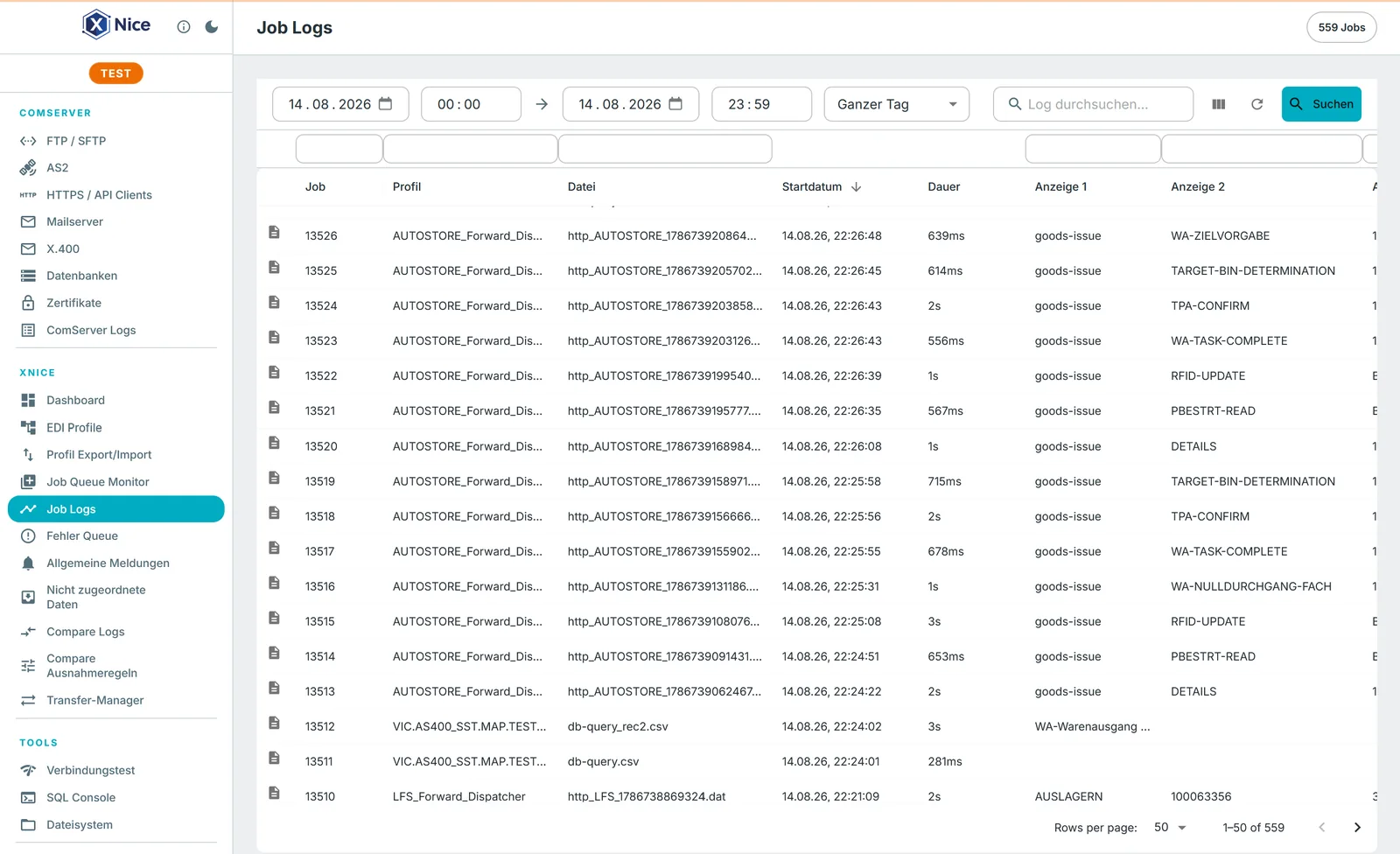Open Datenbanken sidebar entry

pos(115,276)
